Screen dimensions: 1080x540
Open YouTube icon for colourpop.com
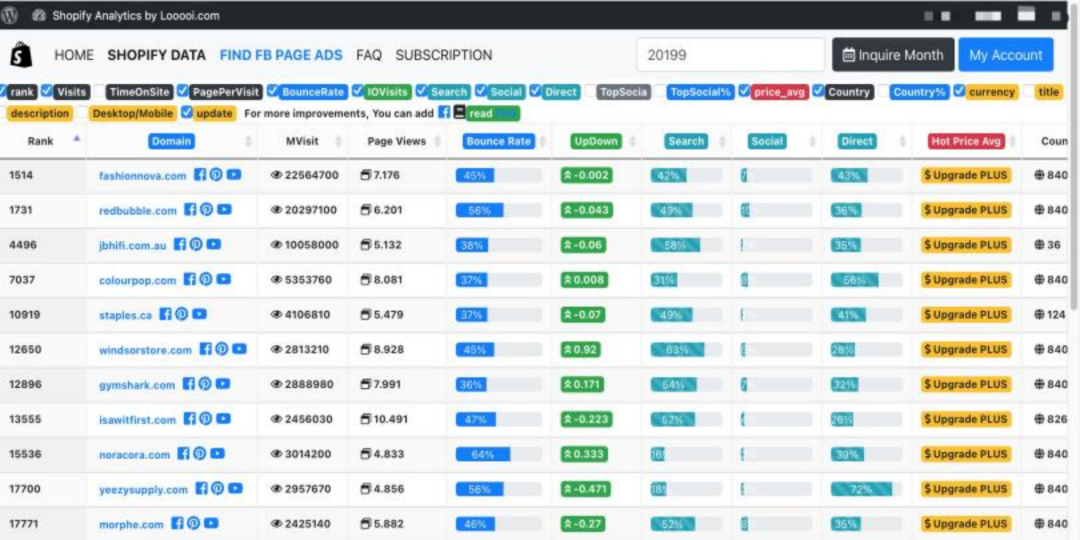(x=224, y=280)
